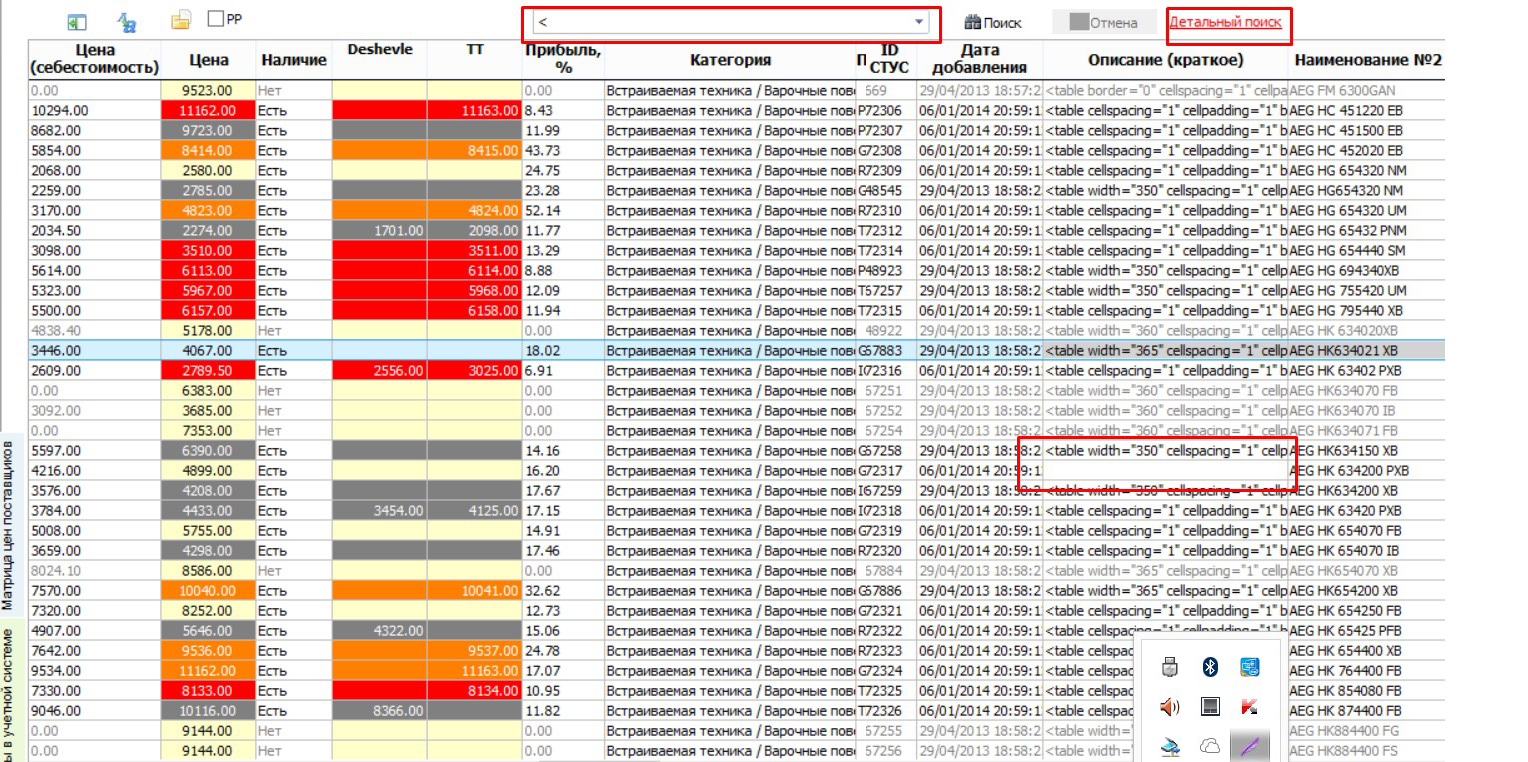Screen dimensions: 1528x762
Task: Sort by Цена (себестоимость) column header
Action: coord(94,59)
